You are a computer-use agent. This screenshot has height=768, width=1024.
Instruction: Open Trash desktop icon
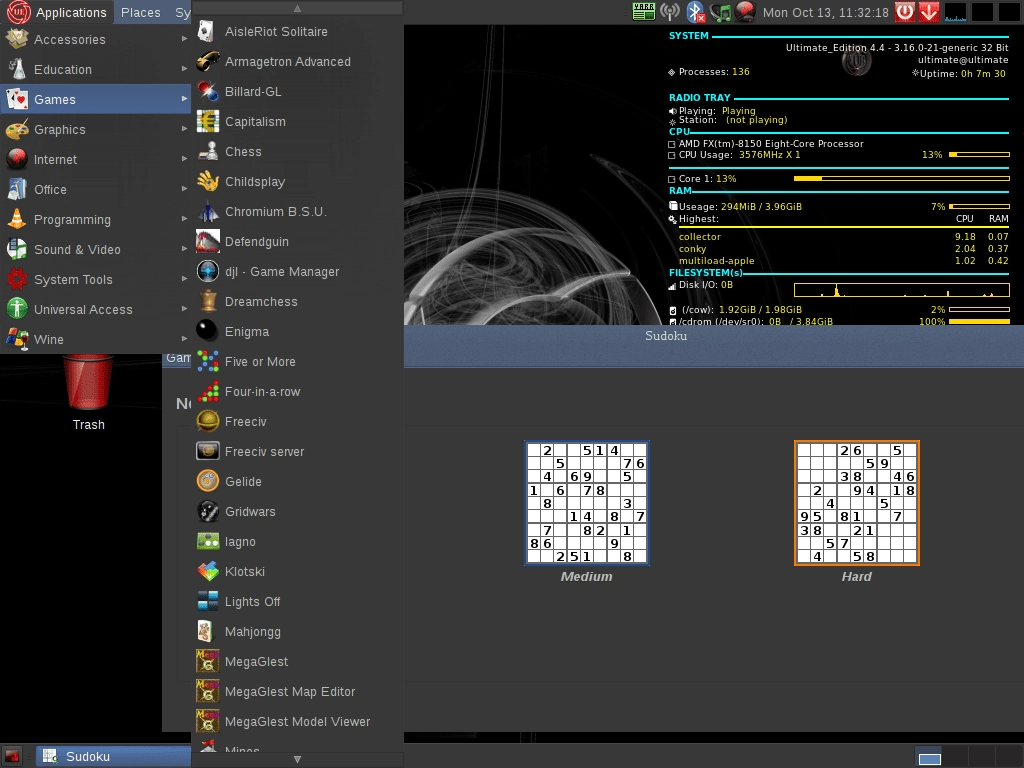(x=88, y=393)
